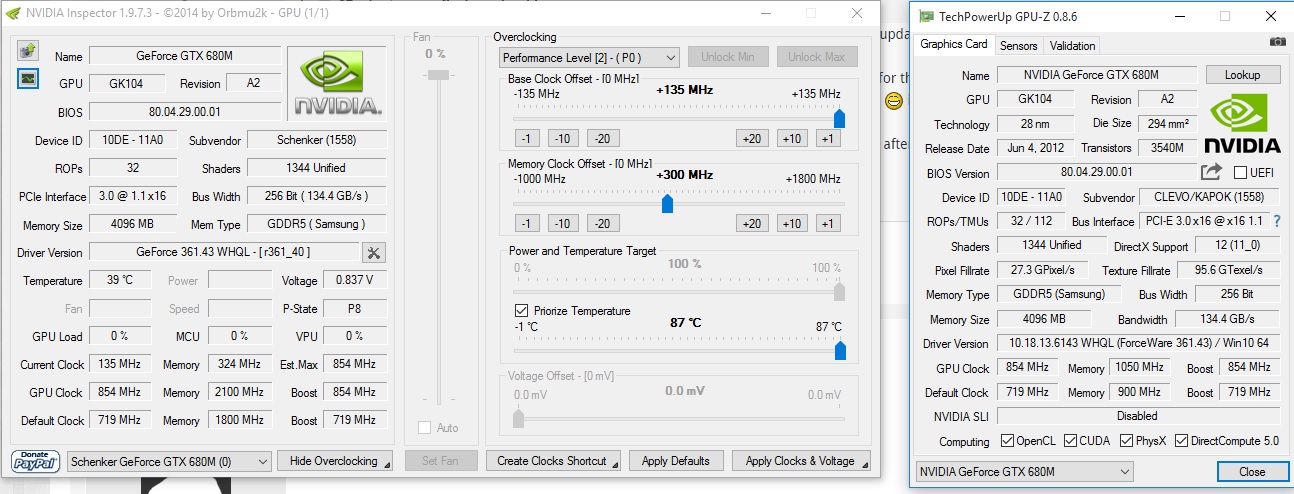Select the Graphics Card tab in GPU-Z
Screen dimensions: 1294x494
tap(954, 44)
